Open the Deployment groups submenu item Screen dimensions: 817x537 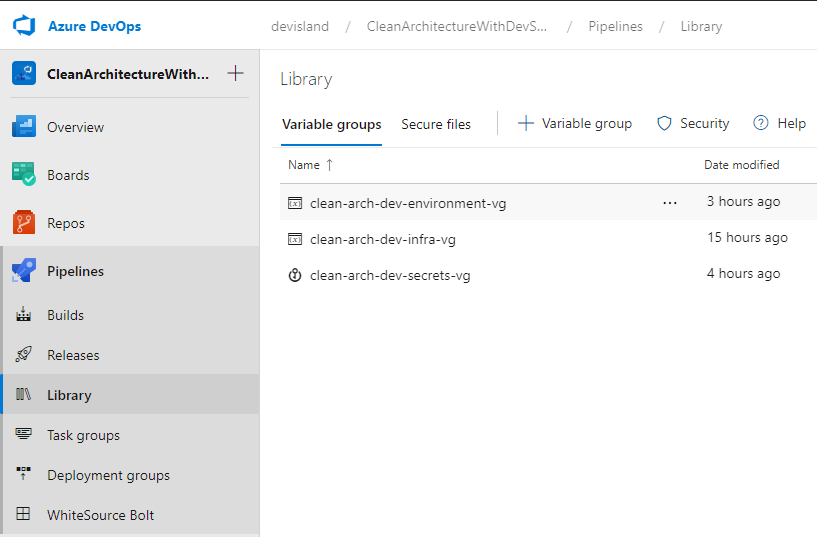[108, 475]
